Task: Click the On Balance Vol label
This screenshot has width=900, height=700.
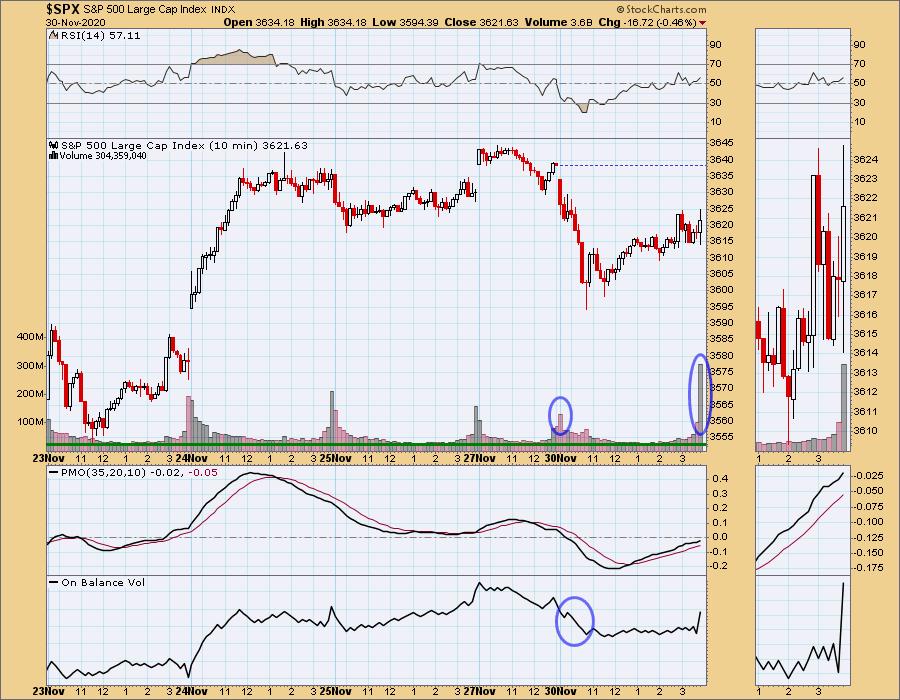Action: (103, 582)
